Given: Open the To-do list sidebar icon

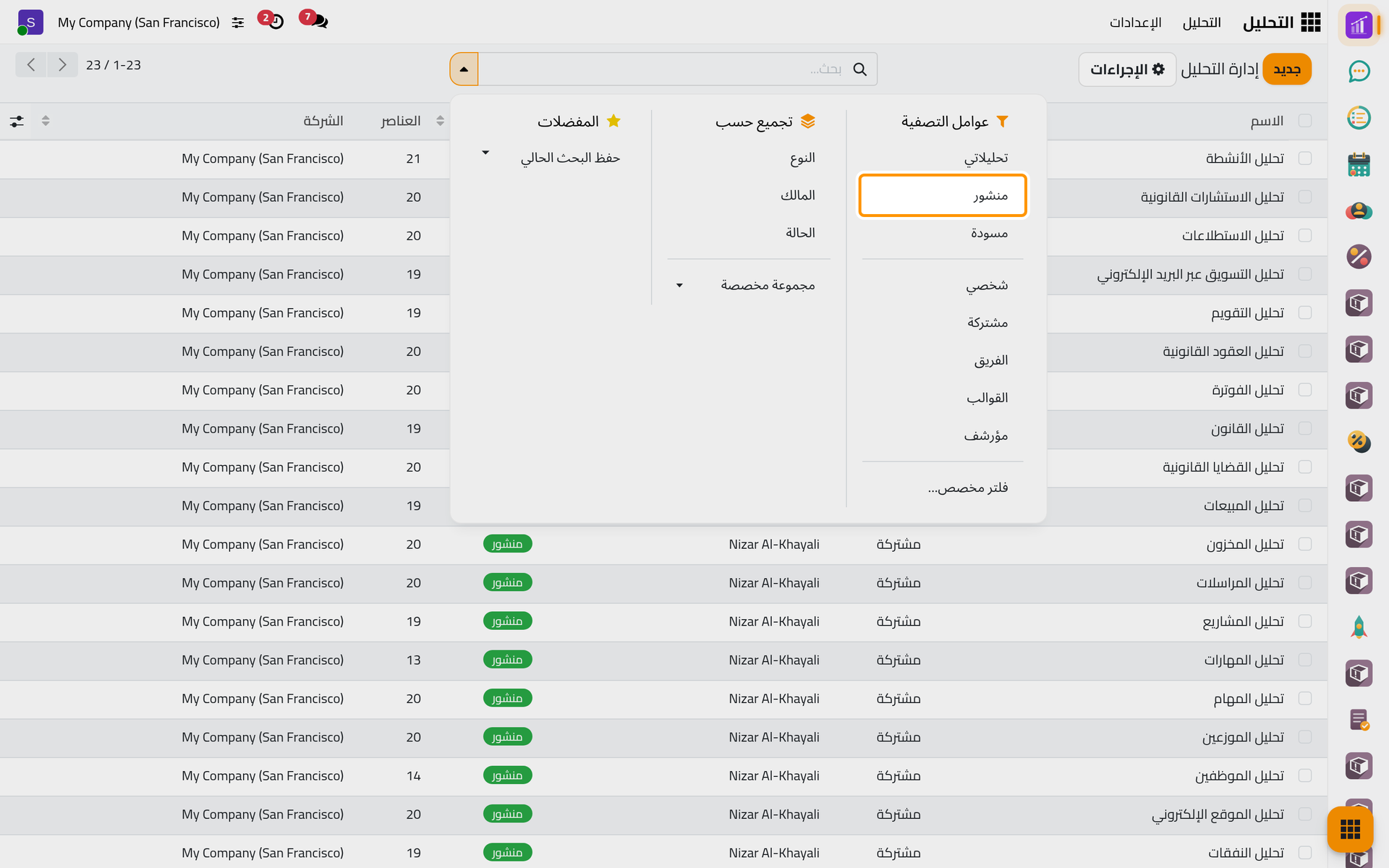Looking at the screenshot, I should [x=1359, y=117].
